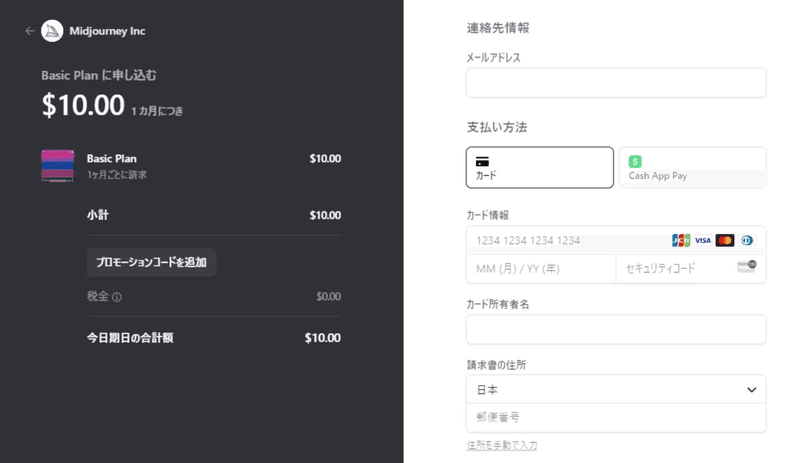Click the CVC card hint icon
800x463 pixels.
747,266
